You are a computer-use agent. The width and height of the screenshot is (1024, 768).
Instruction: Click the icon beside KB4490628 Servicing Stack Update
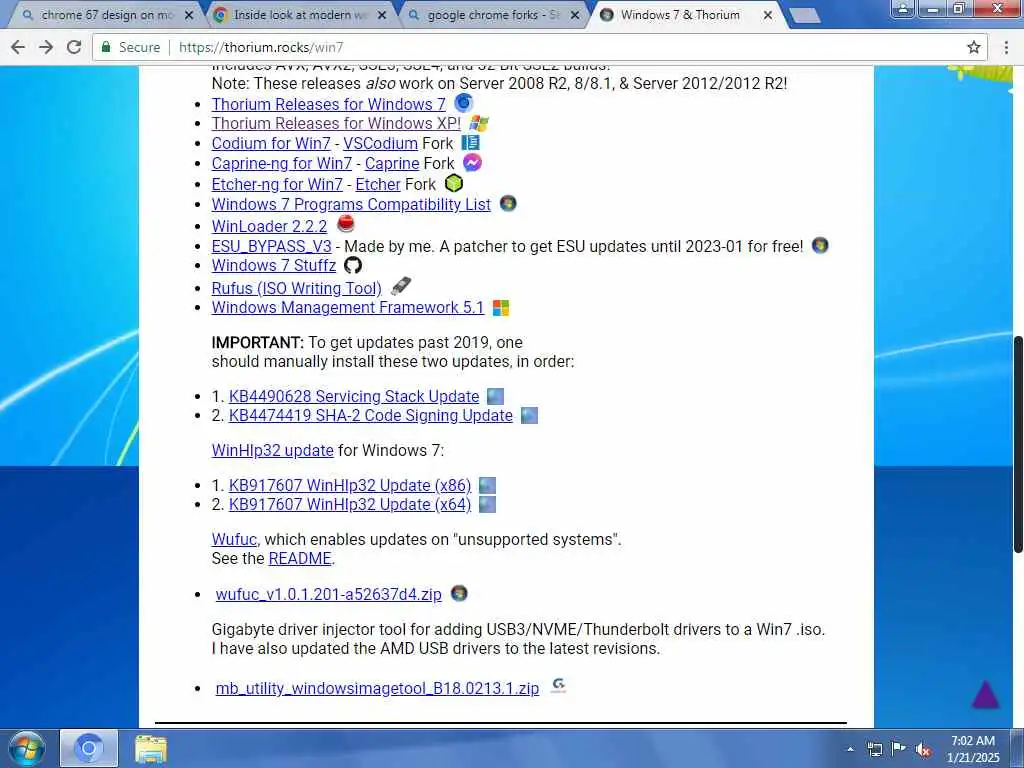click(496, 396)
